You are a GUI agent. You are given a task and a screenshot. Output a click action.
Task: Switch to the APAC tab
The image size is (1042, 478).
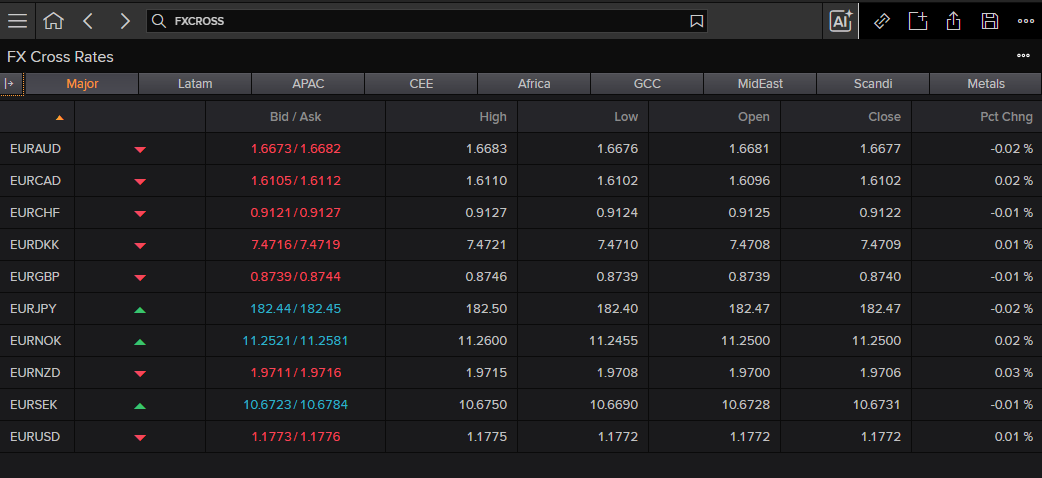tap(308, 84)
